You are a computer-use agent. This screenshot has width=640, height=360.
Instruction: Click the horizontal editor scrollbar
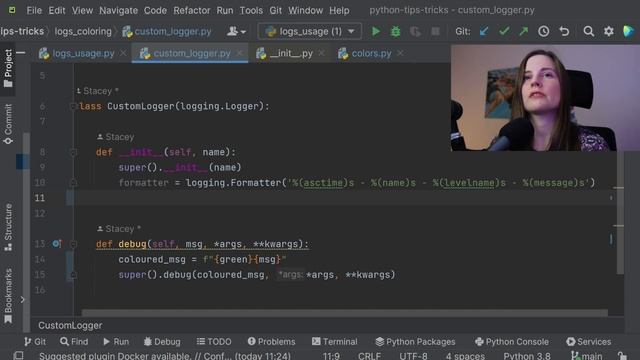click(x=344, y=313)
